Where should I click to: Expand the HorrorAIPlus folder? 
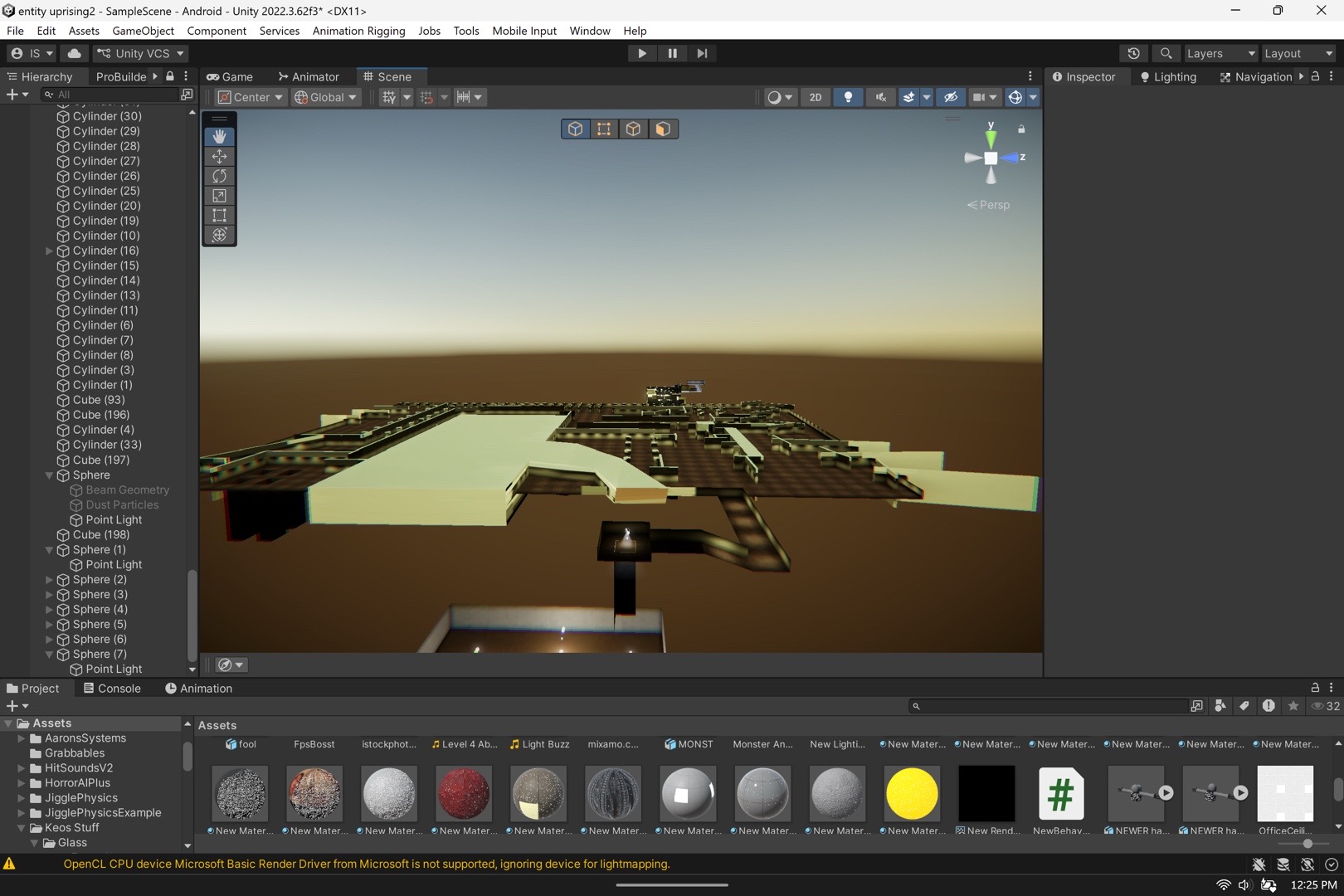22,782
